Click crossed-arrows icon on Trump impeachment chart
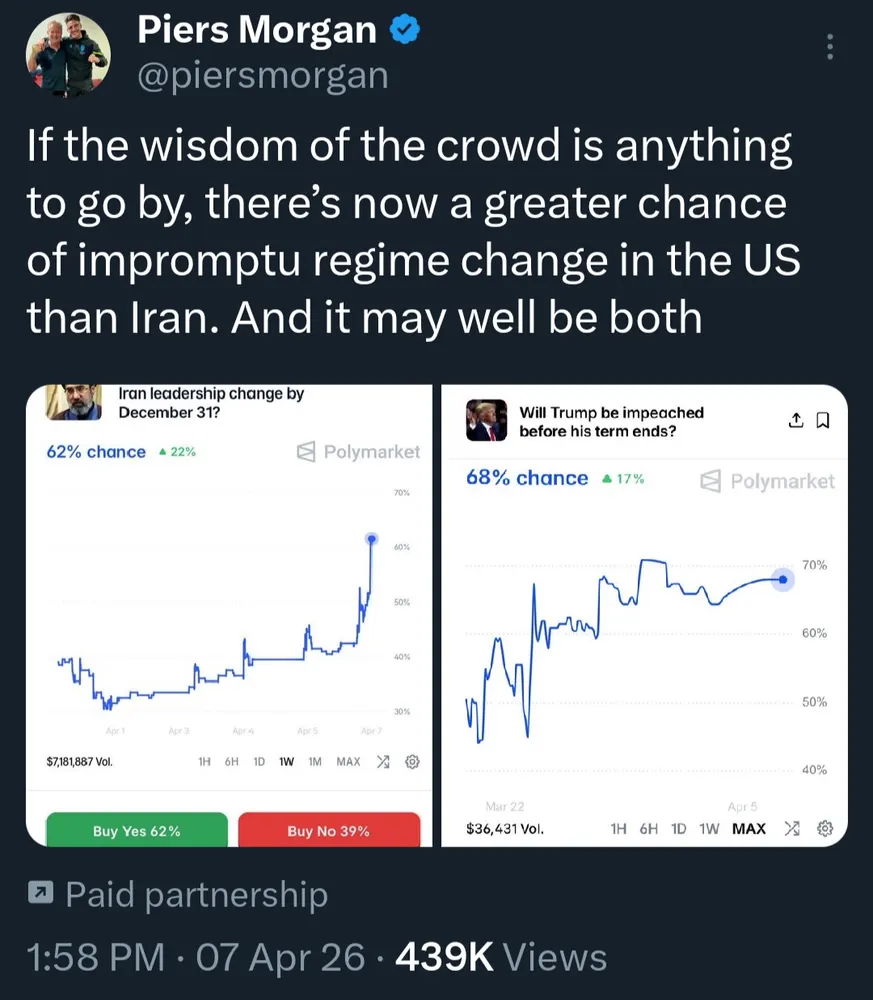 (792, 829)
